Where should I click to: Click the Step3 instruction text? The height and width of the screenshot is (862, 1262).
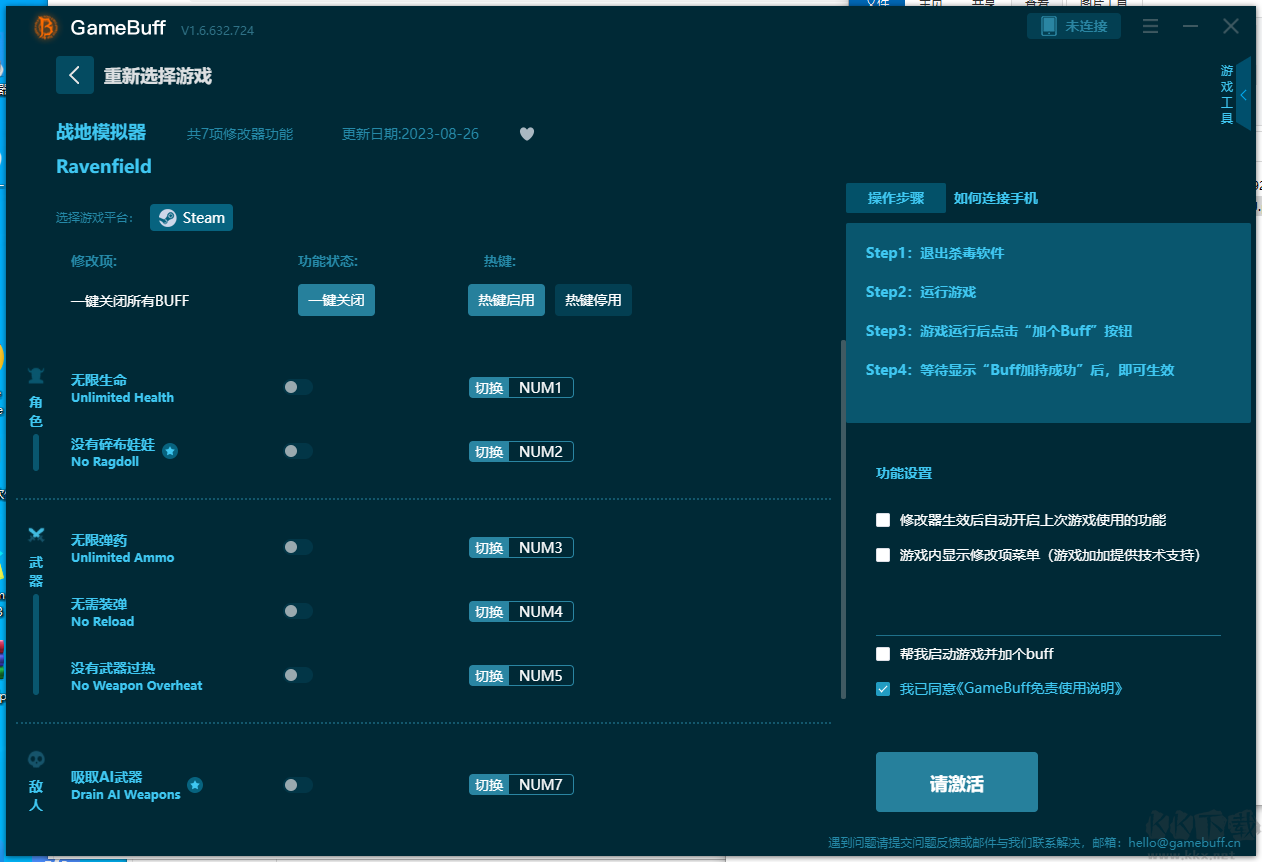(999, 331)
